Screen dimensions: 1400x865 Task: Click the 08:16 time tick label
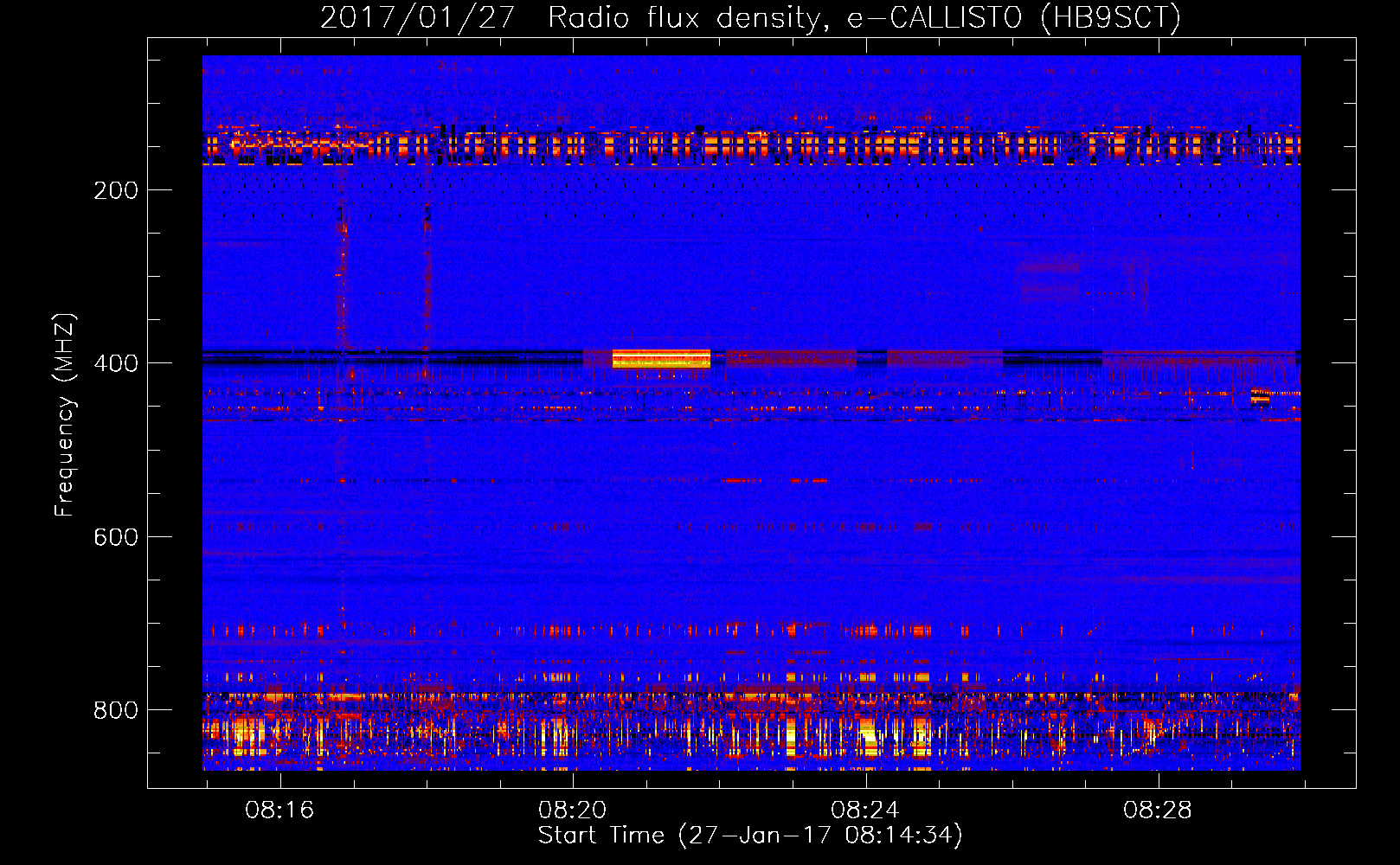pyautogui.click(x=279, y=811)
